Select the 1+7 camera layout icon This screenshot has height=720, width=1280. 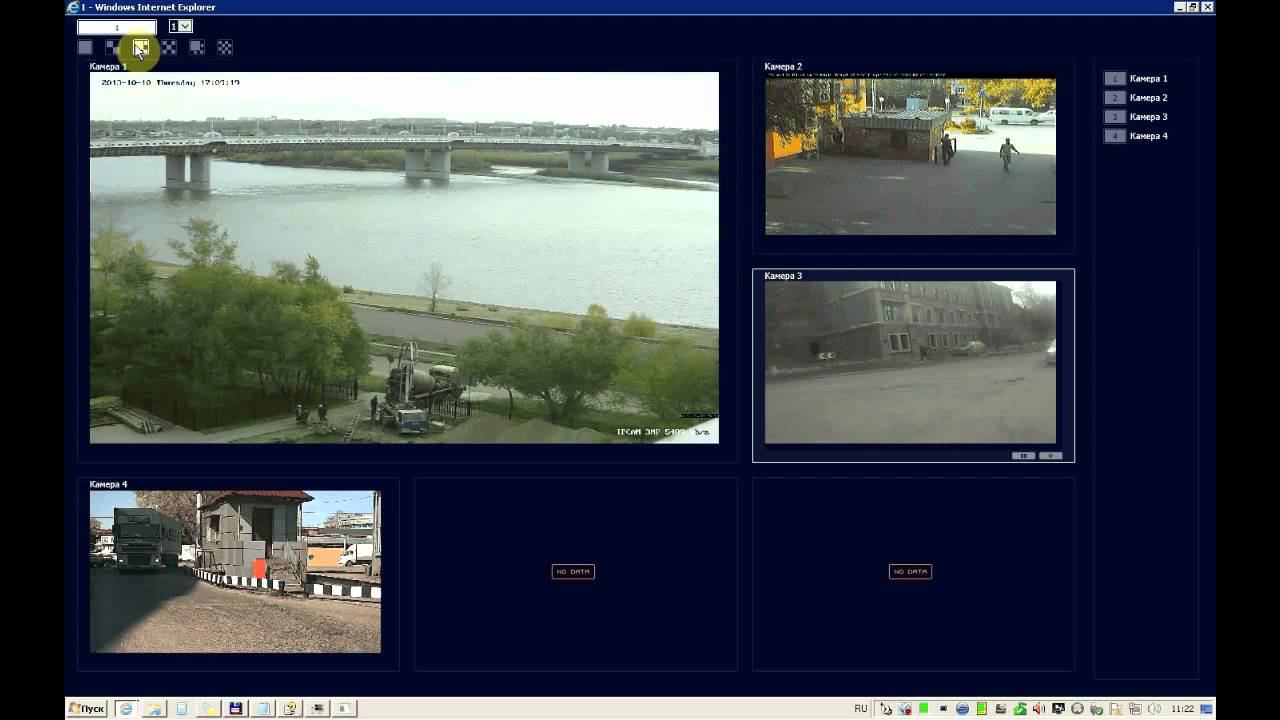(x=197, y=47)
